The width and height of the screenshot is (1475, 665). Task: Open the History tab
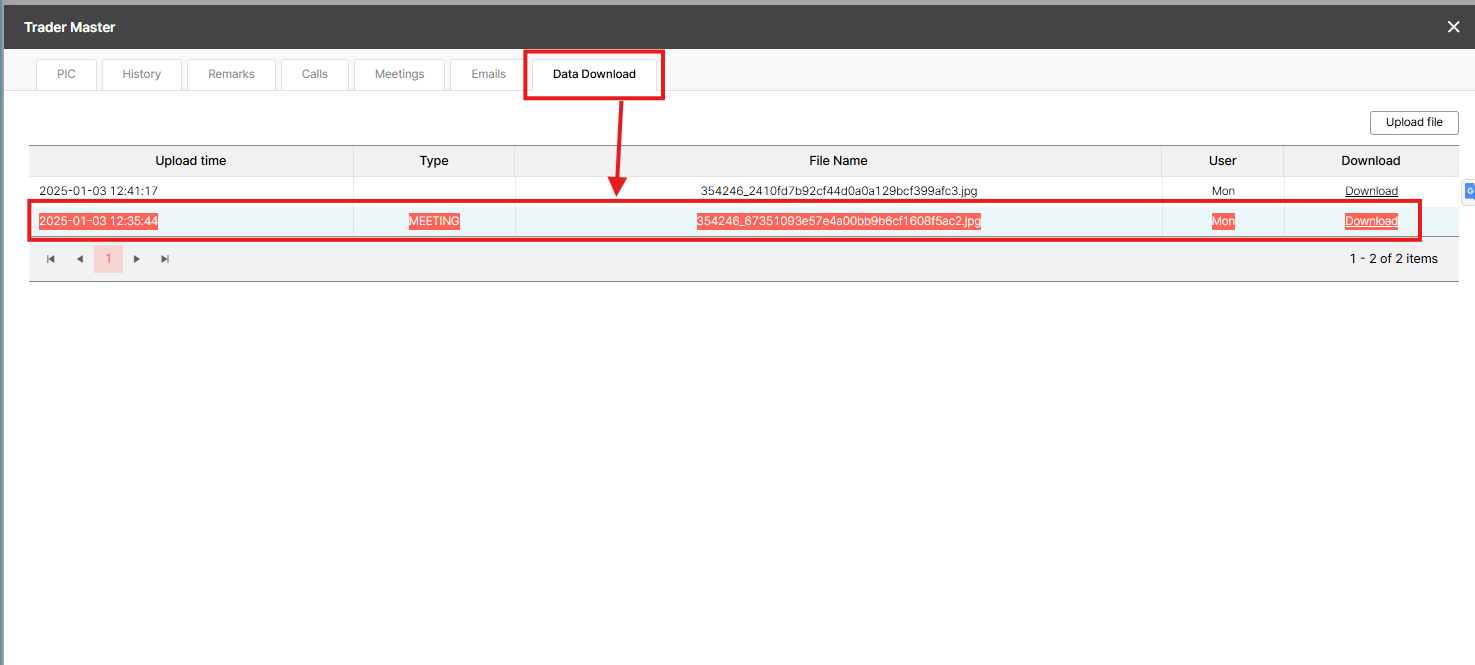[142, 74]
